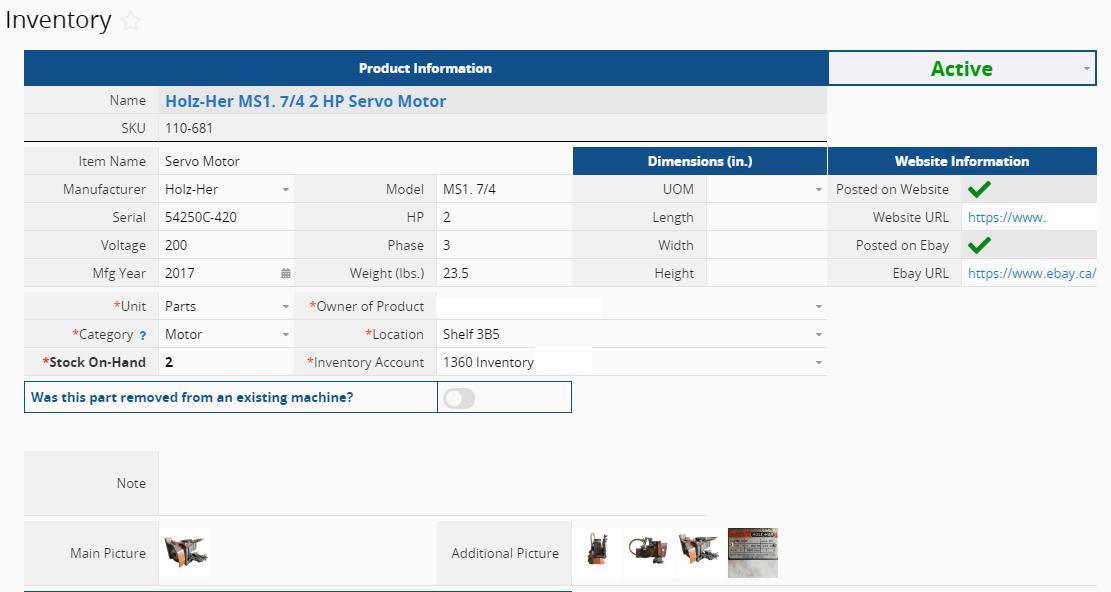
Task: Edit the Voltage field 200
Action: click(226, 245)
